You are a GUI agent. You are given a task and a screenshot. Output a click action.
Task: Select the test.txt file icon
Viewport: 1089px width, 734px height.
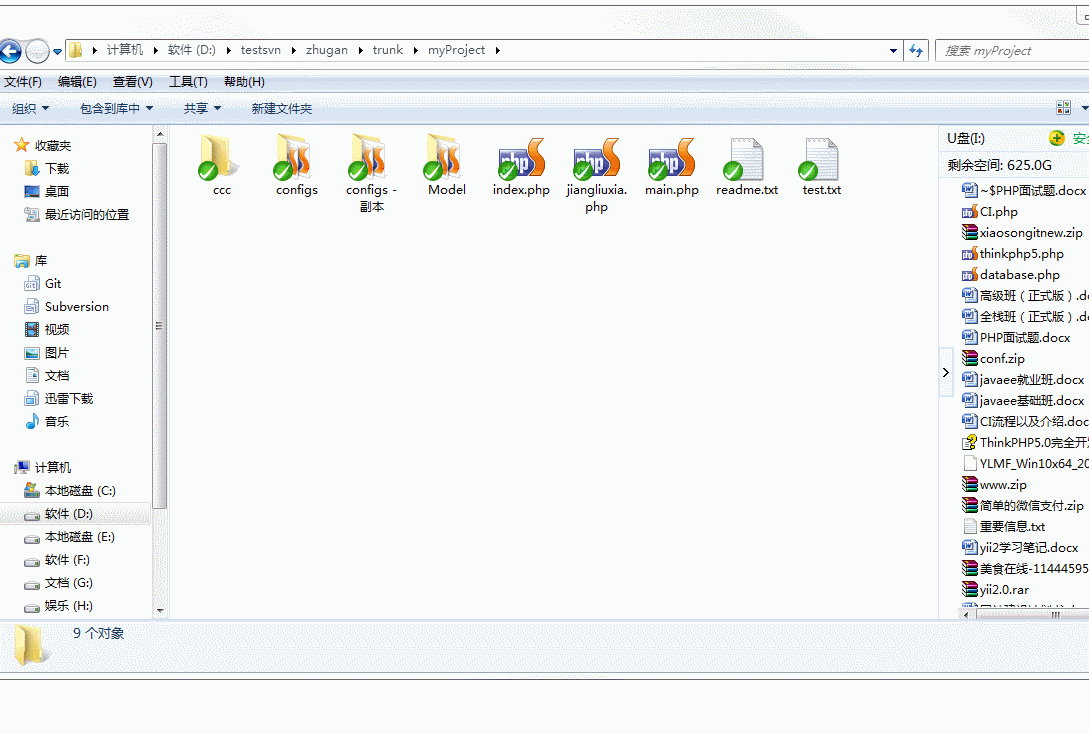click(821, 160)
